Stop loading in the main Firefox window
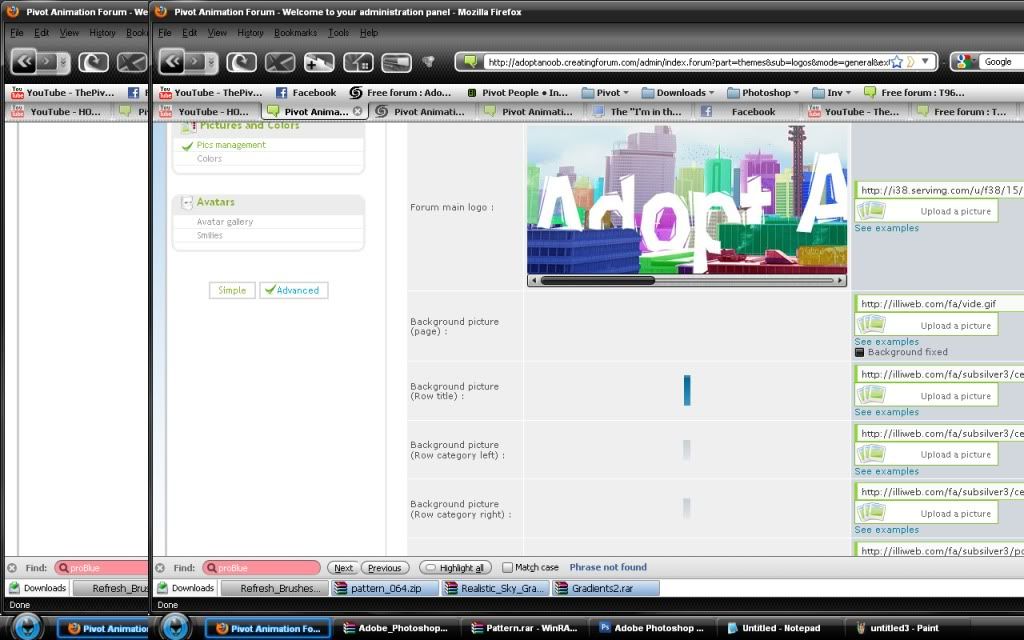1024x640 pixels. (280, 62)
